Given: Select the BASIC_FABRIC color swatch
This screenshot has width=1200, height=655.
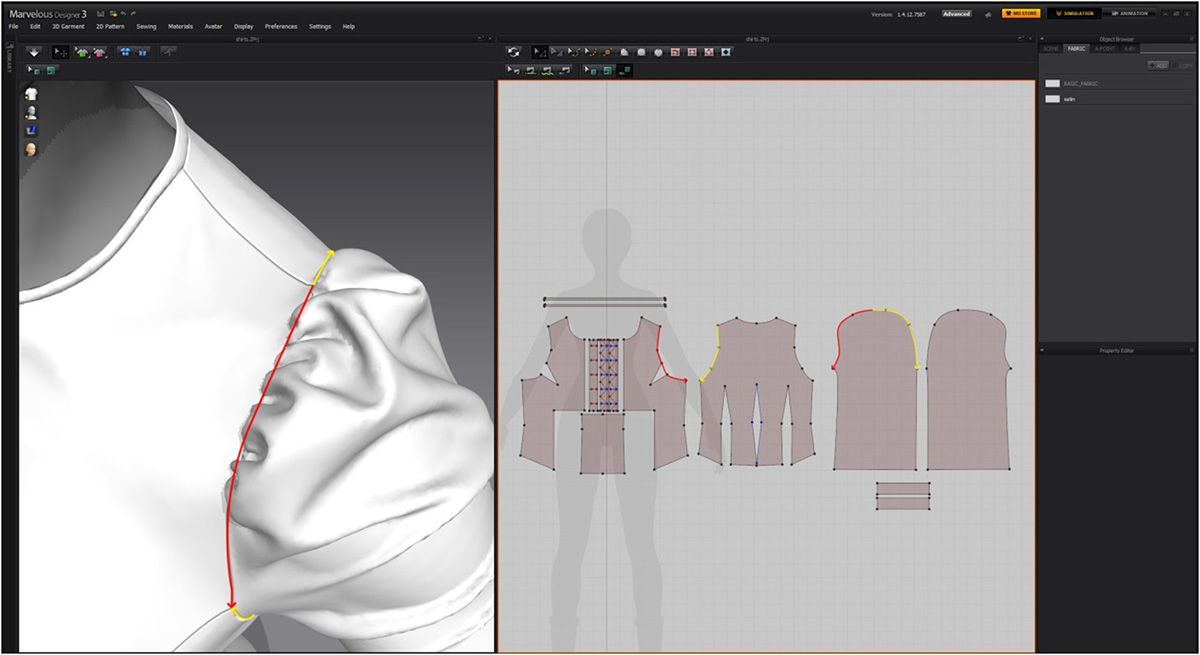Looking at the screenshot, I should 1052,83.
